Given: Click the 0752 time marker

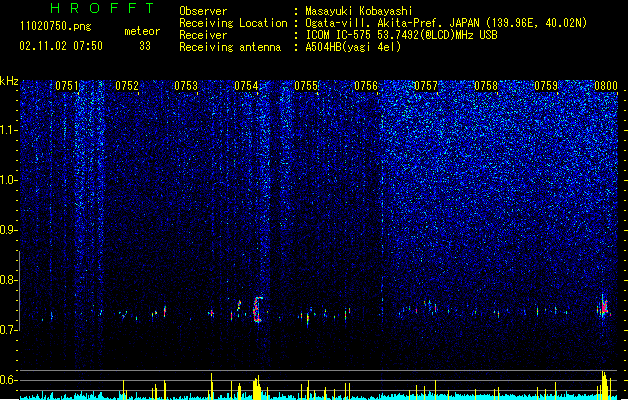Looking at the screenshot, I should pos(127,86).
